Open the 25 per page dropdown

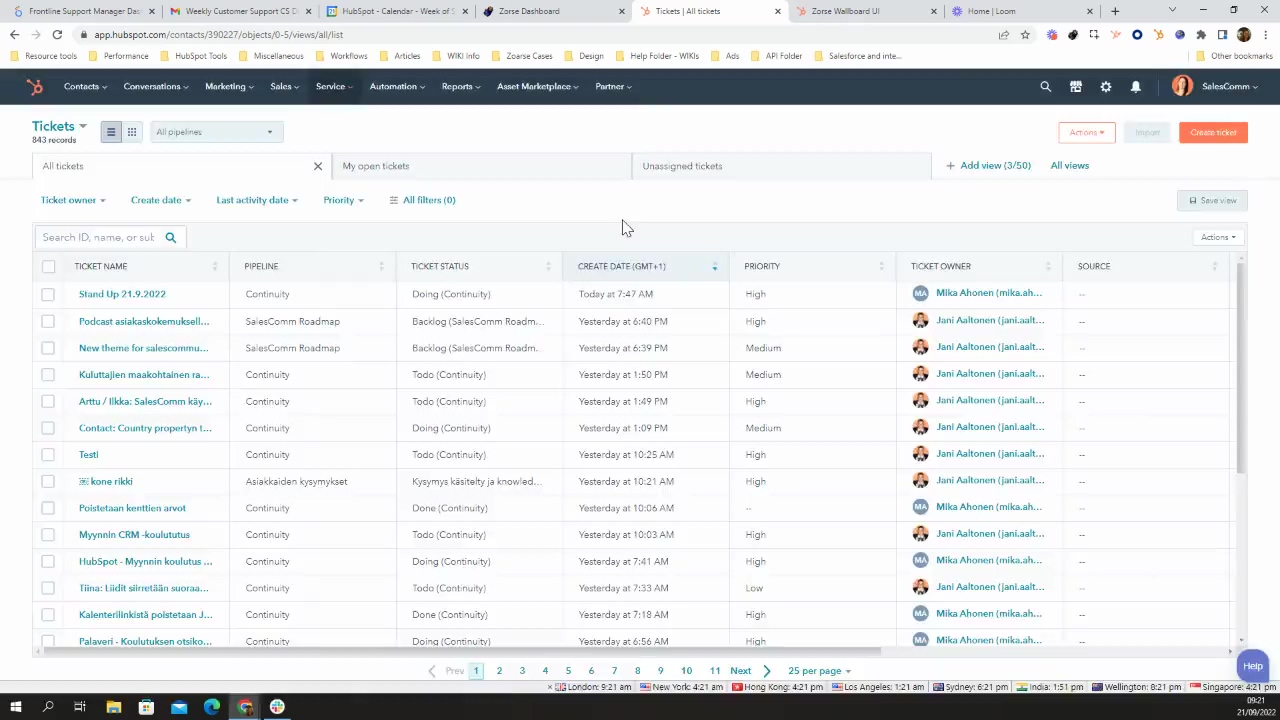[820, 671]
